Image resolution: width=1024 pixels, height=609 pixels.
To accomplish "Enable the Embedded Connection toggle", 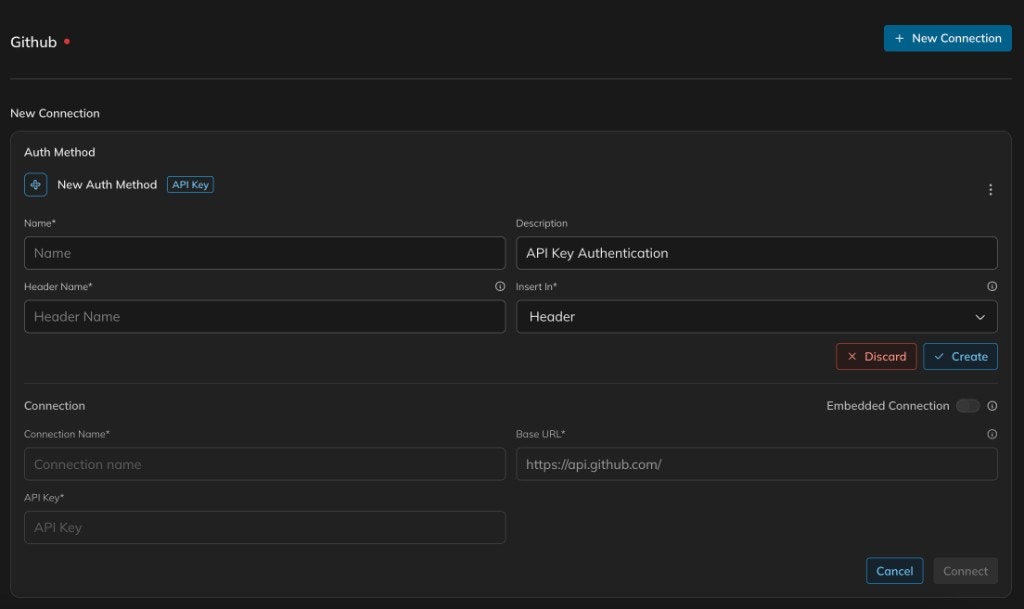I will [967, 405].
